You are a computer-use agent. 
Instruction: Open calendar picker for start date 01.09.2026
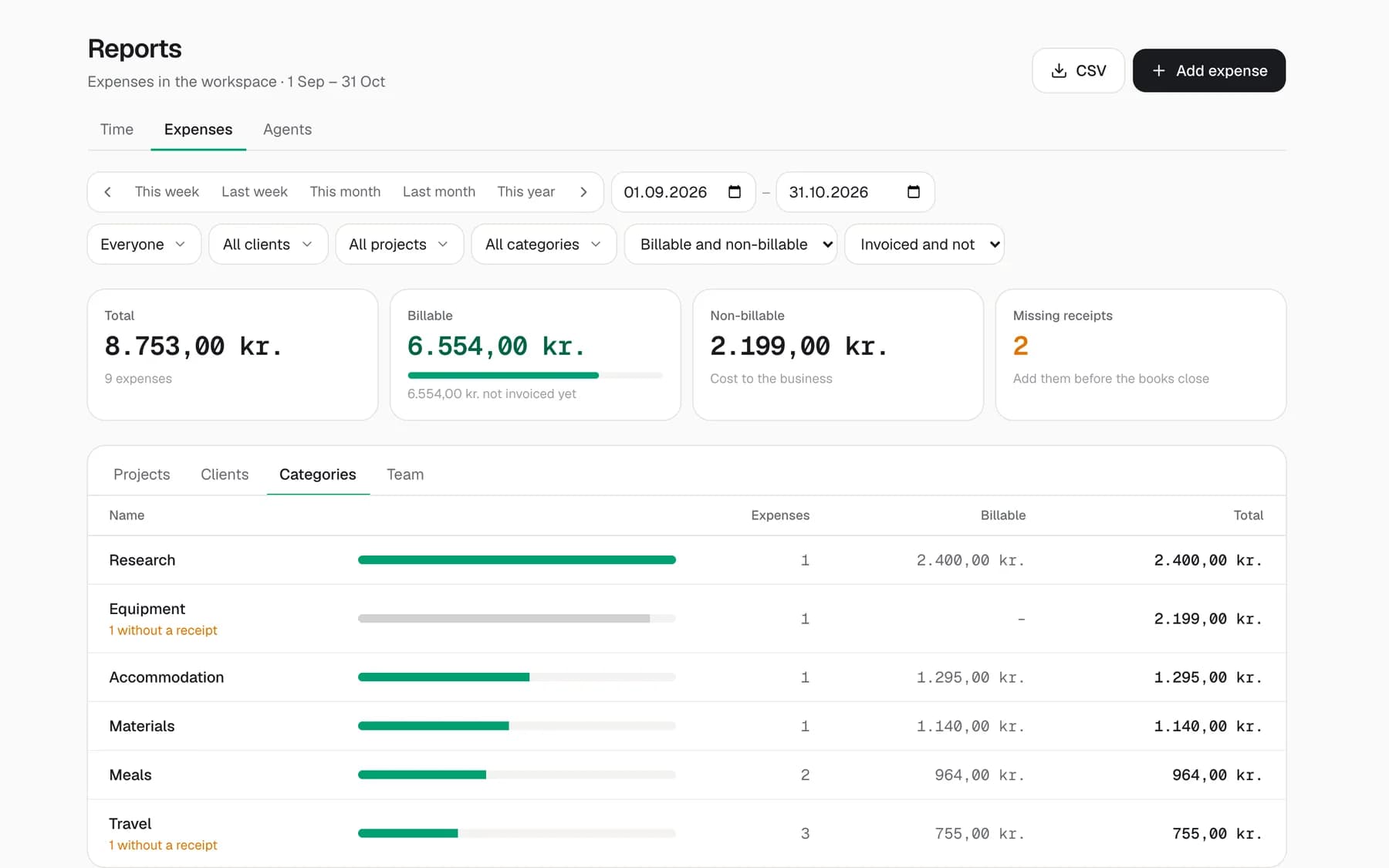(735, 192)
